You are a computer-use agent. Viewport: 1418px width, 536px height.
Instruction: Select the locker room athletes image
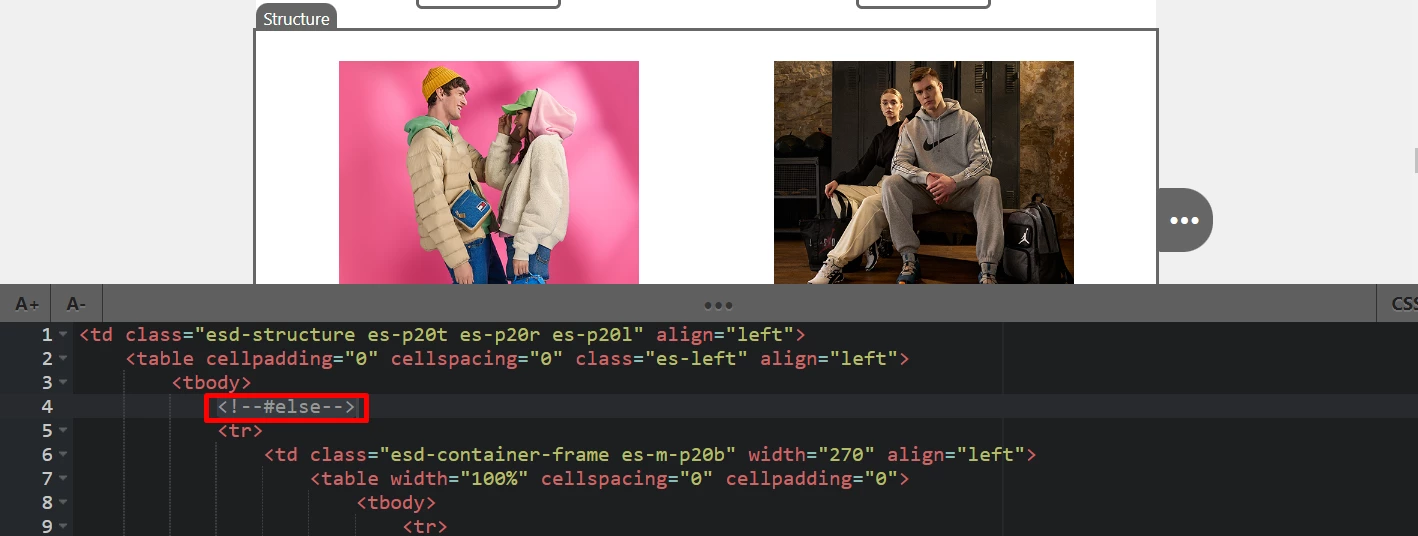point(924,172)
